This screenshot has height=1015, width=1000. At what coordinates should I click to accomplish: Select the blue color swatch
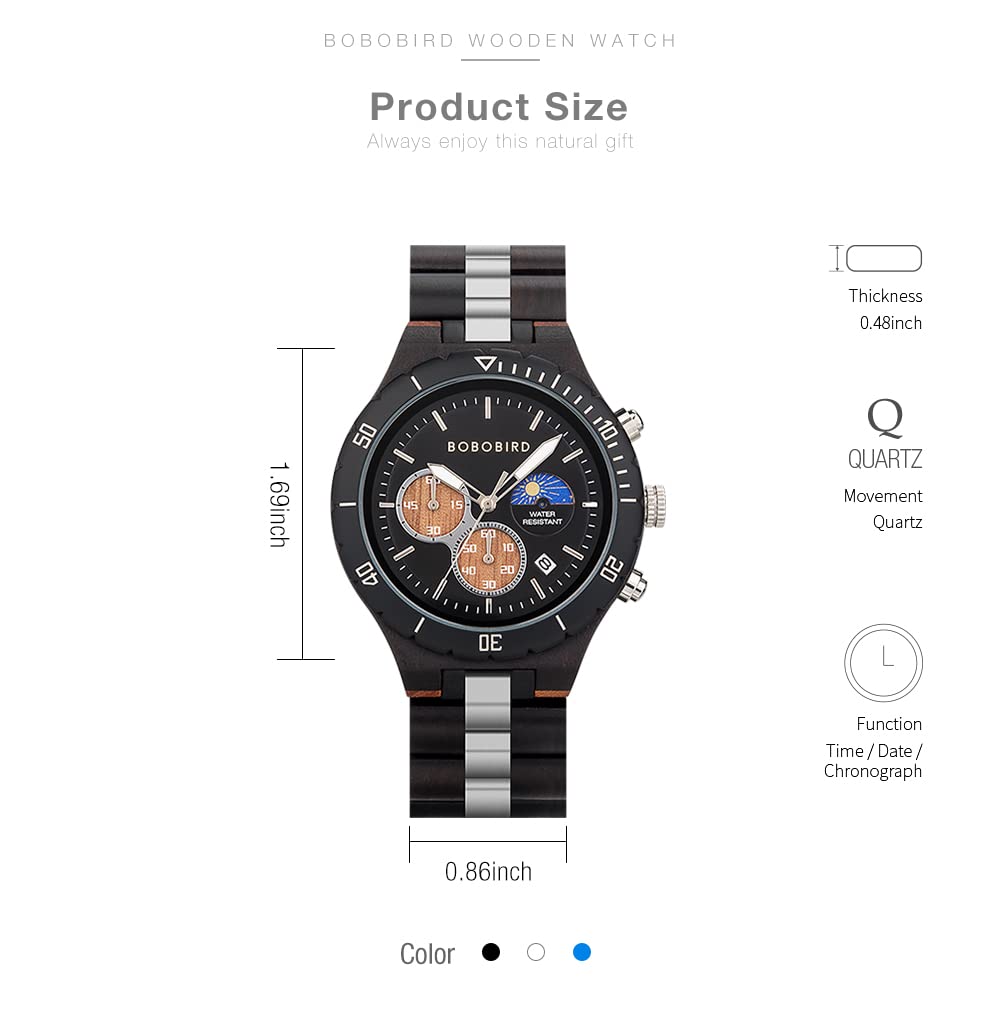(x=582, y=952)
